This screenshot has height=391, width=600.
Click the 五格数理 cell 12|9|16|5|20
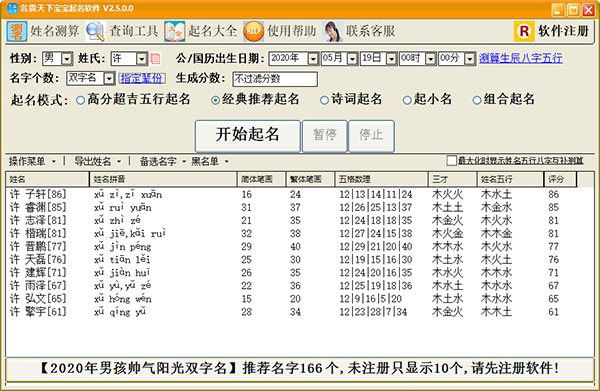[x=370, y=299]
